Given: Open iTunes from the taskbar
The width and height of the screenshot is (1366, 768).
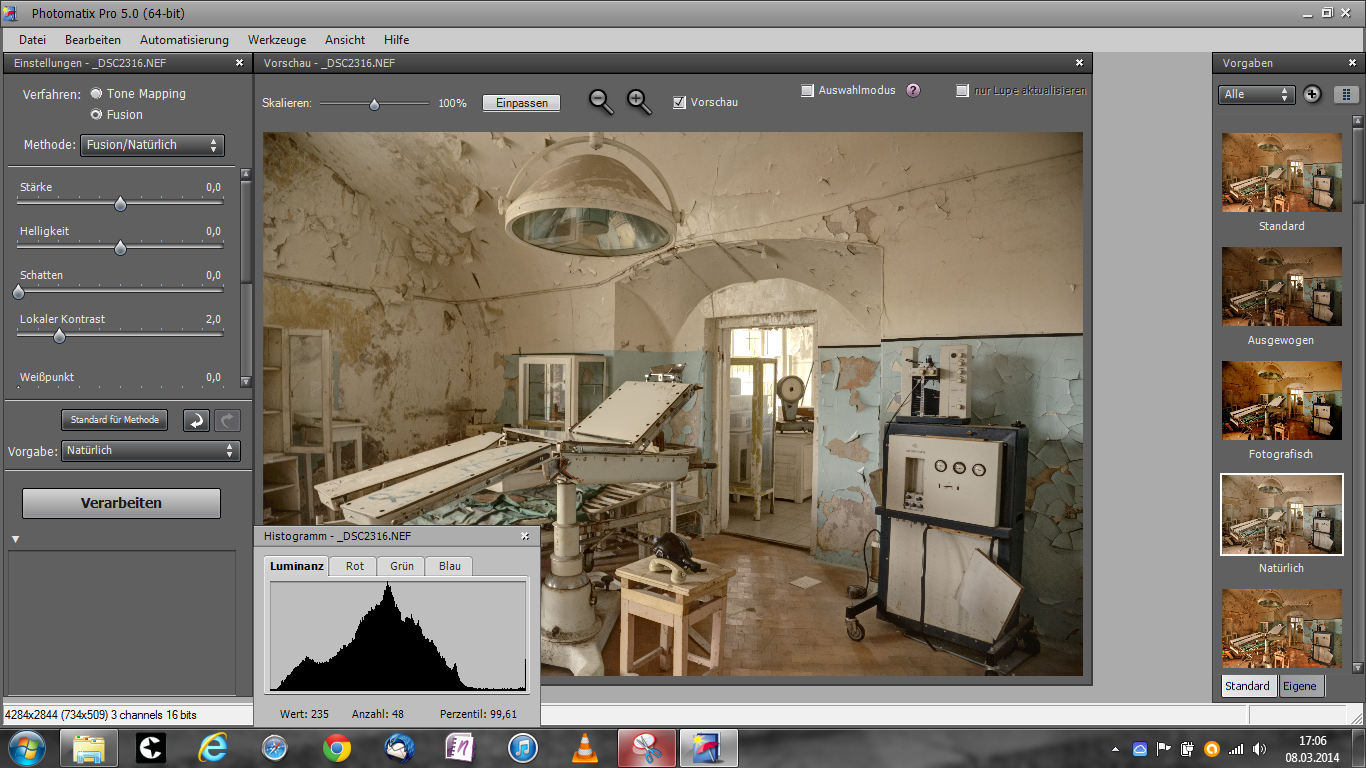Looking at the screenshot, I should coord(523,748).
